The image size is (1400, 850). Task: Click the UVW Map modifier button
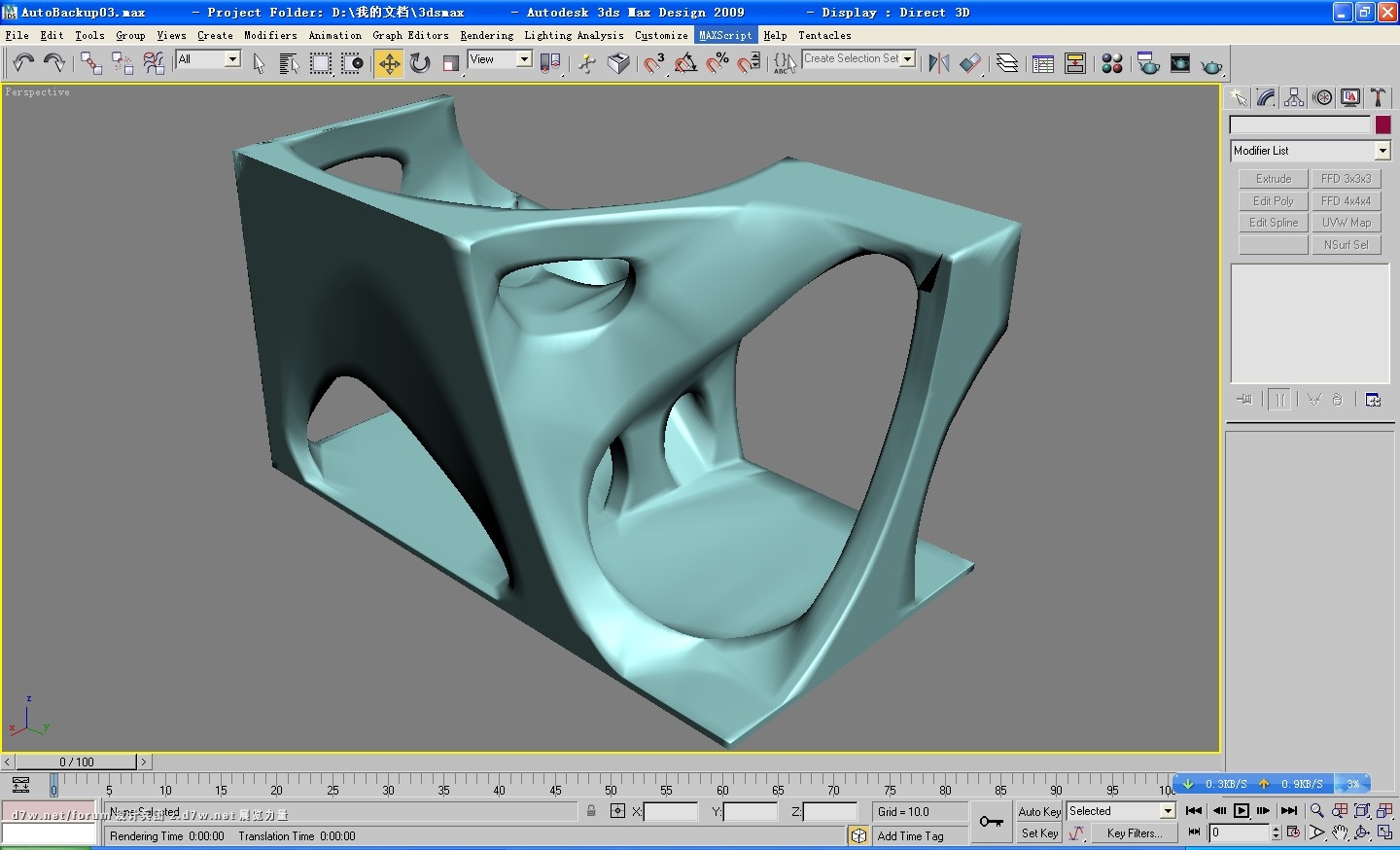click(x=1347, y=223)
